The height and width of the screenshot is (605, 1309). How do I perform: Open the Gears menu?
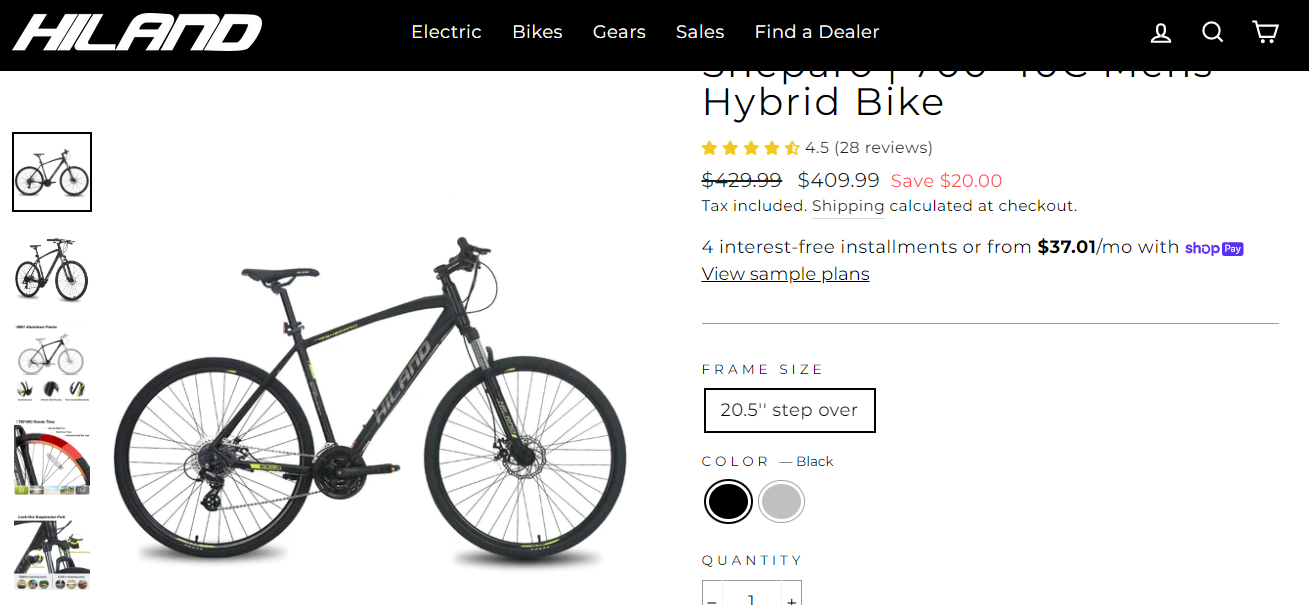(x=619, y=32)
